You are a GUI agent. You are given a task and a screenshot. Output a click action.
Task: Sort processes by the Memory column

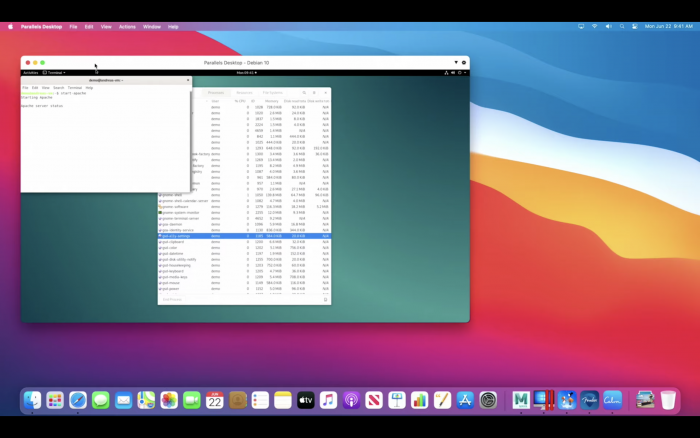271,101
